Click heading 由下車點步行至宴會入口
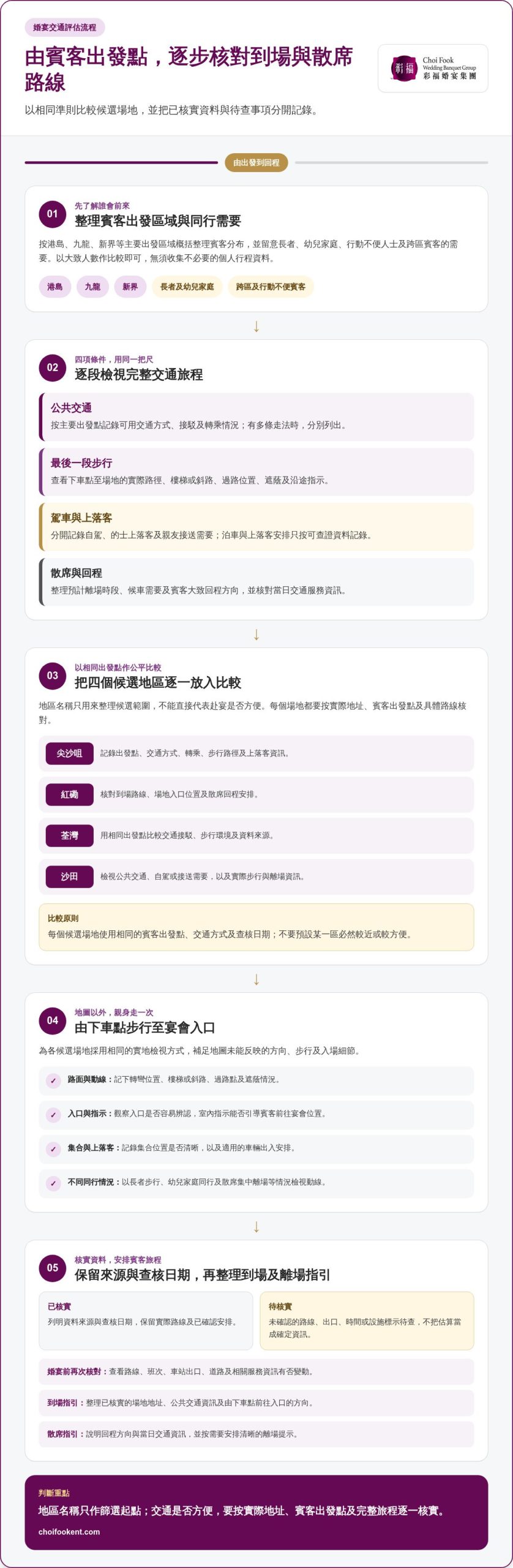513x1568 pixels. point(145,1028)
